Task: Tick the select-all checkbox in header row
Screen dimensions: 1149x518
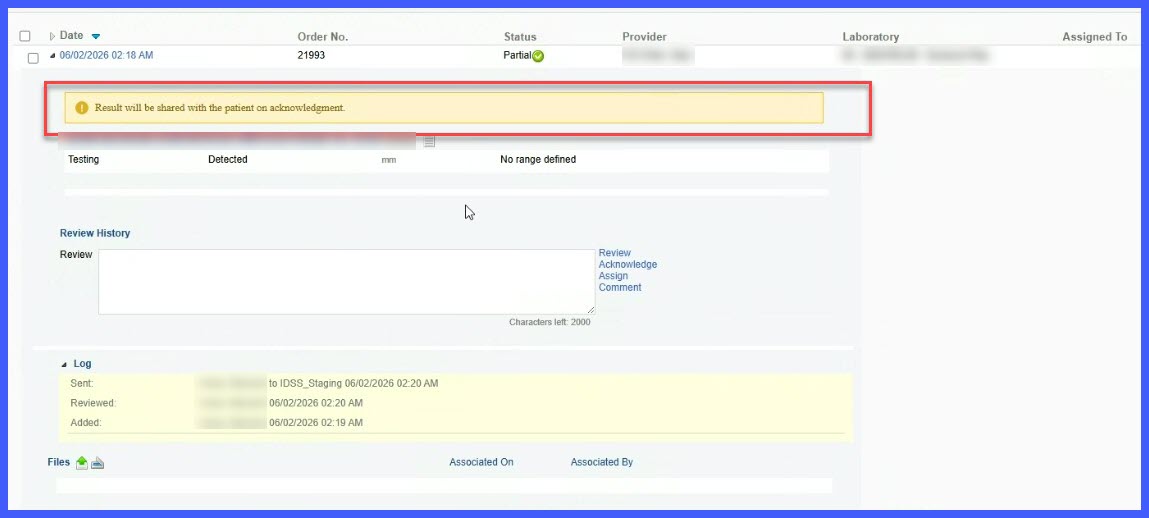Action: tap(25, 36)
